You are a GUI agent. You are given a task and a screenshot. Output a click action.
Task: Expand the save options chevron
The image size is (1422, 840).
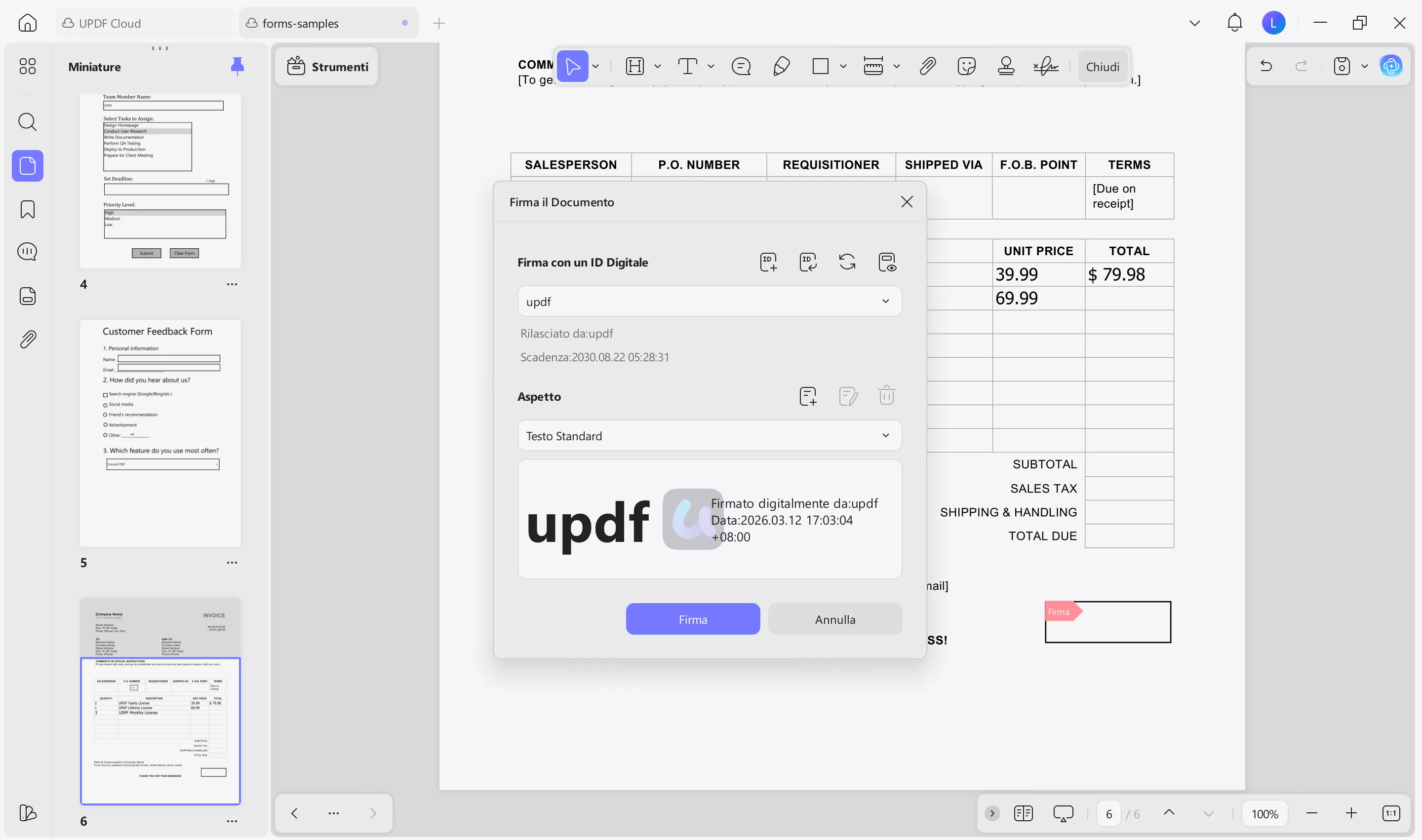(1364, 66)
